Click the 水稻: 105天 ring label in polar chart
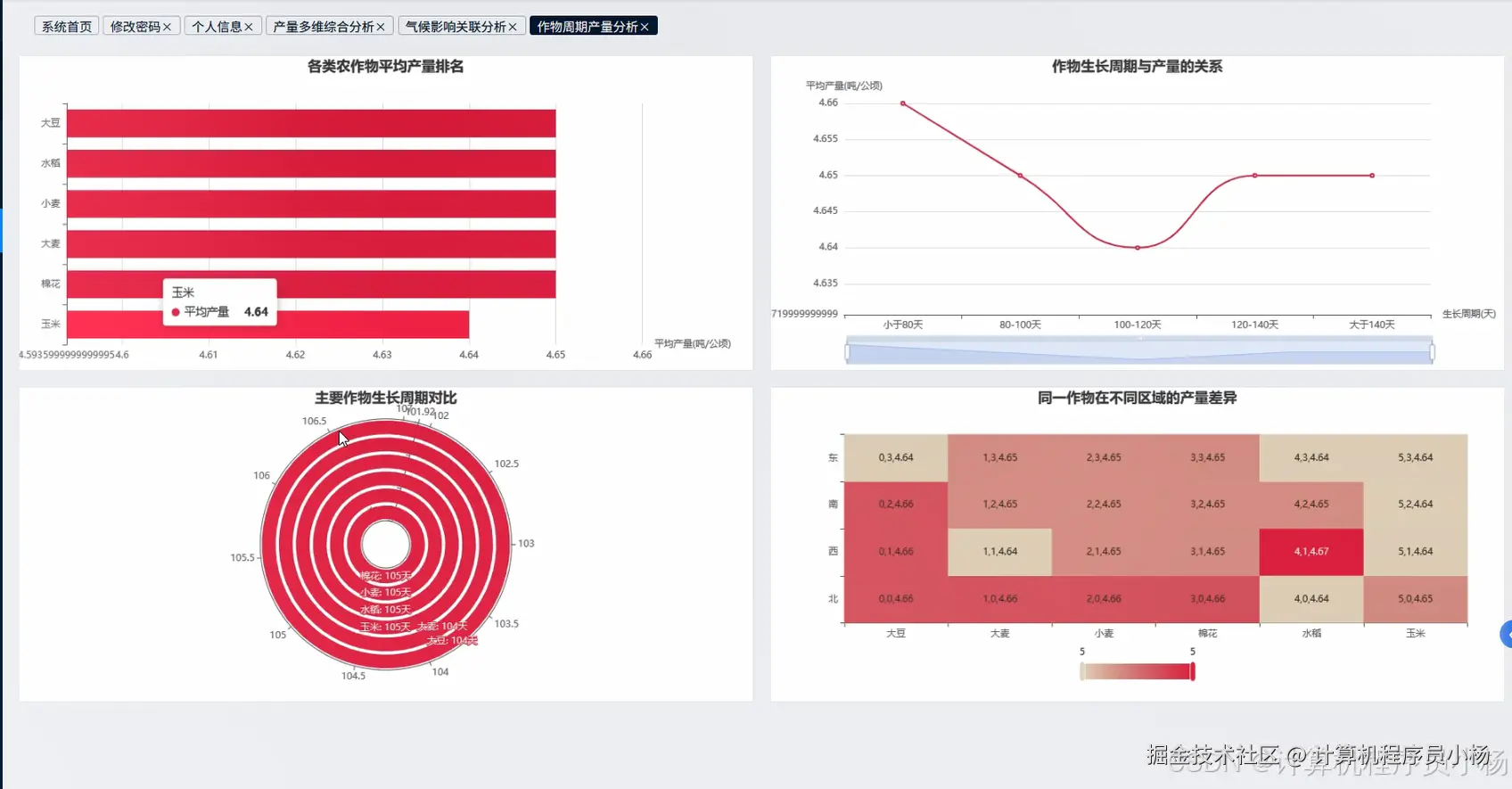The height and width of the screenshot is (789, 1512). pos(386,610)
